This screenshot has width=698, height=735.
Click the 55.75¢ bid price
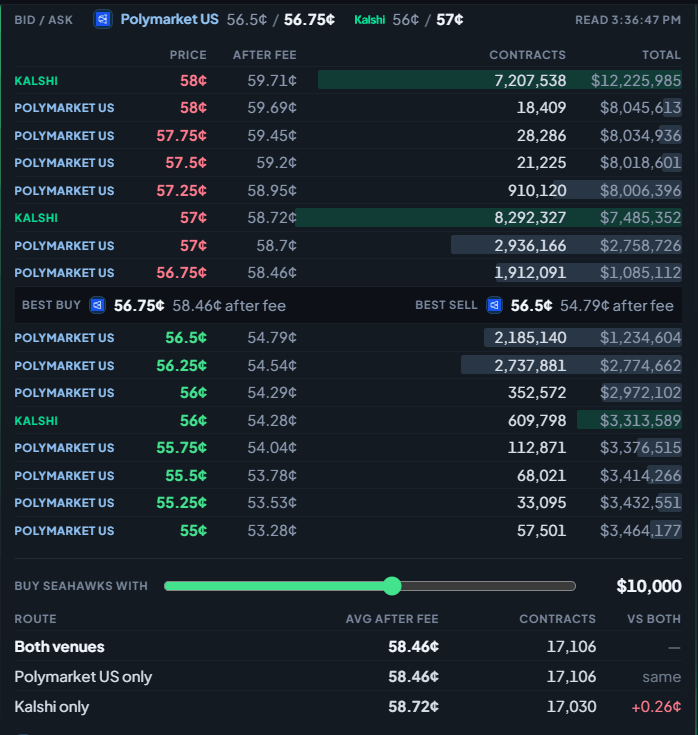[x=181, y=448]
